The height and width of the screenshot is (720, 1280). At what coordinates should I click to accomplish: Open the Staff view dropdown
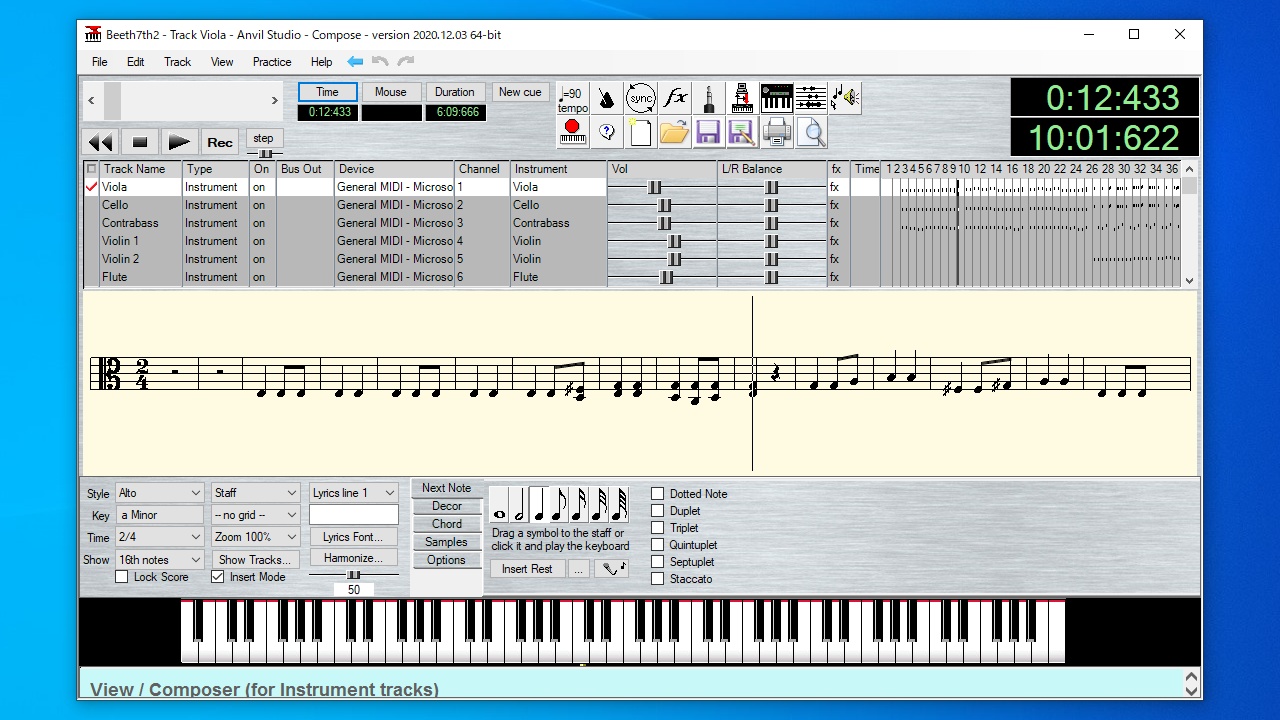coord(255,493)
